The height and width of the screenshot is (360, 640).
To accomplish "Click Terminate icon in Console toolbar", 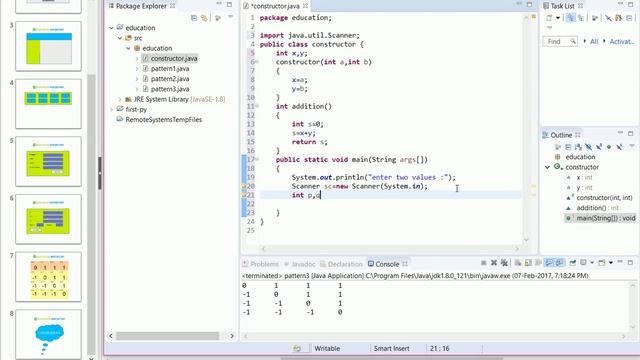I will coord(483,263).
